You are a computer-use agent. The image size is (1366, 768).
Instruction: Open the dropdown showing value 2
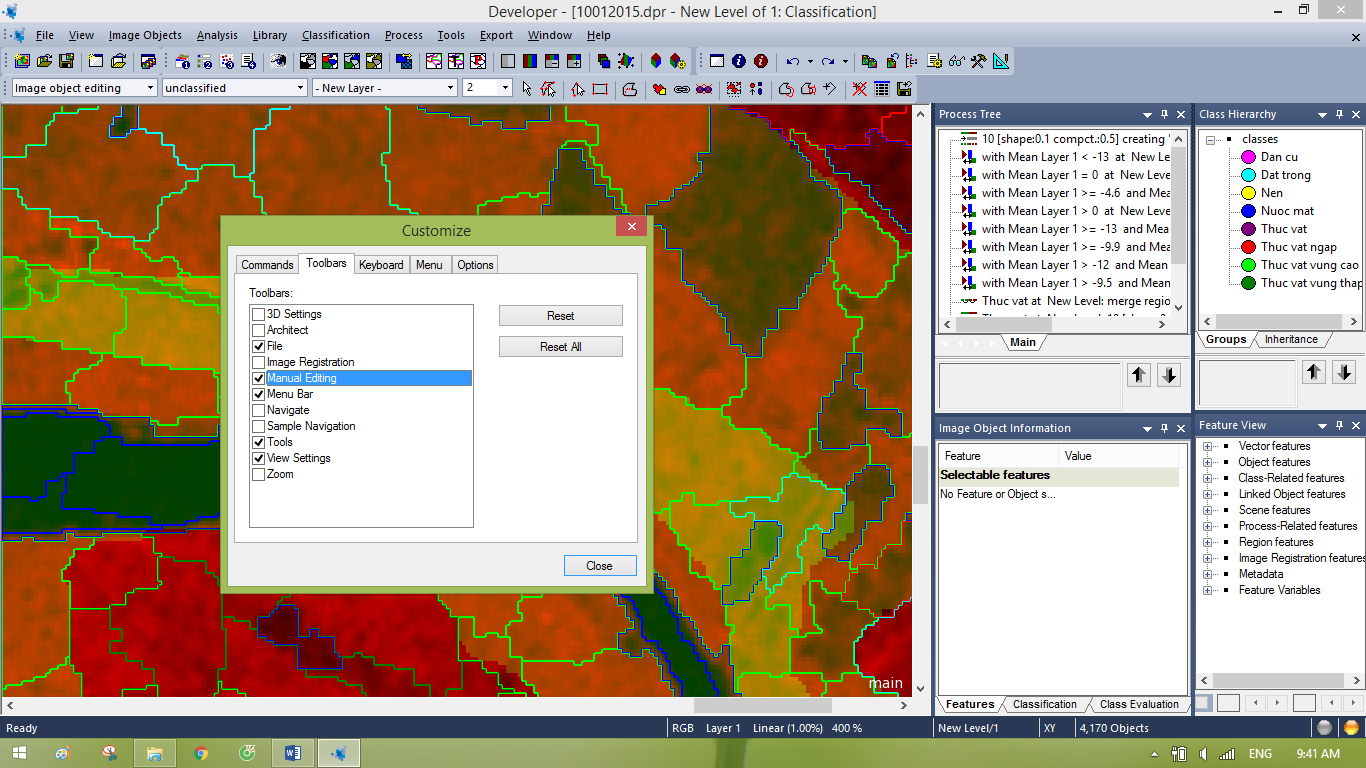(x=505, y=88)
